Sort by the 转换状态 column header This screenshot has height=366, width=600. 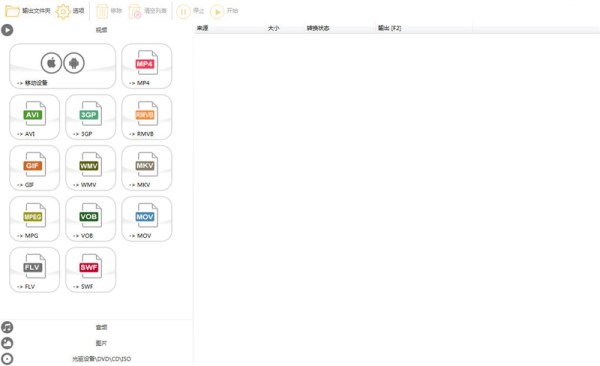(x=340, y=28)
